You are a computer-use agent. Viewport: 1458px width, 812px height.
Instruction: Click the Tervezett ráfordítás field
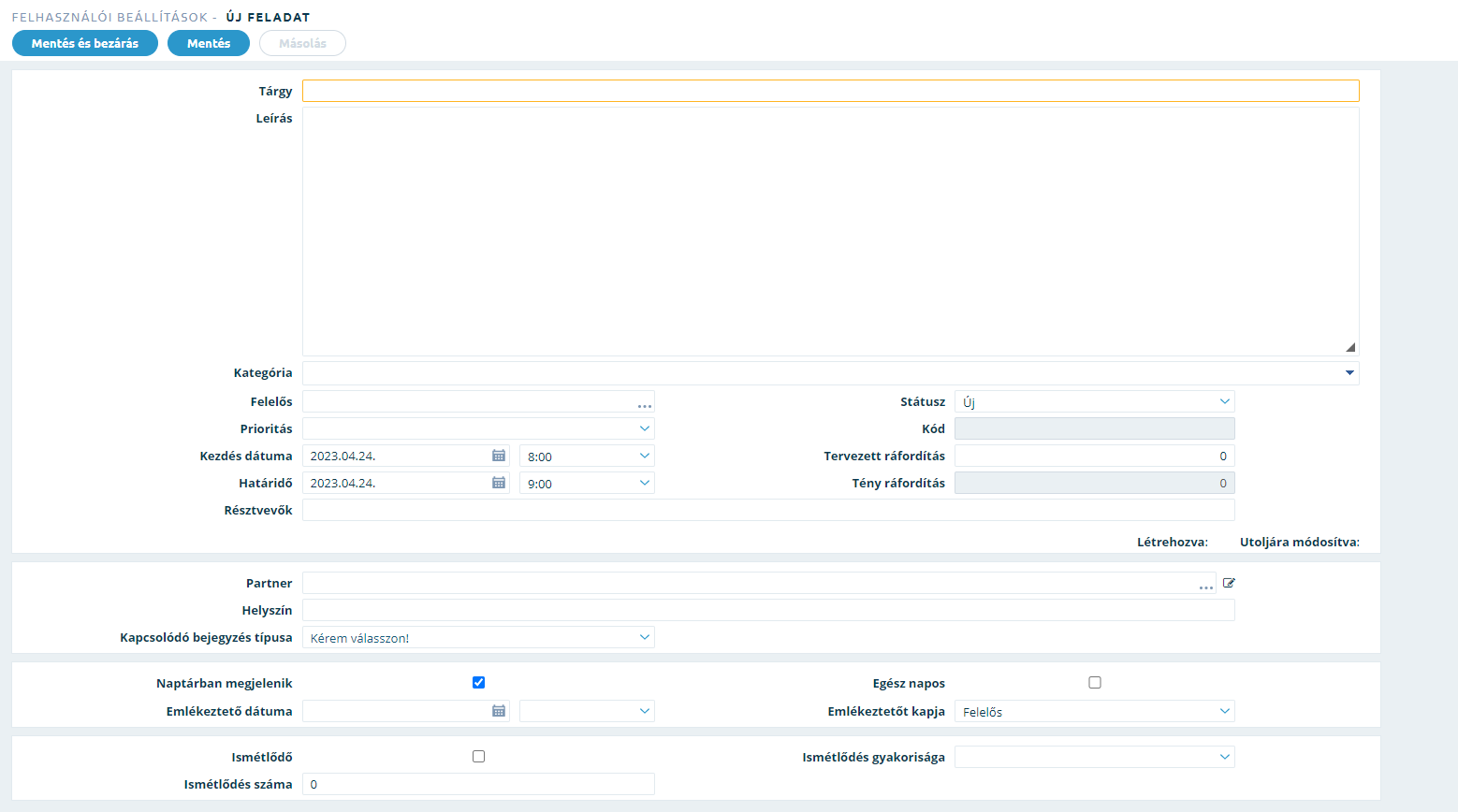point(1095,456)
